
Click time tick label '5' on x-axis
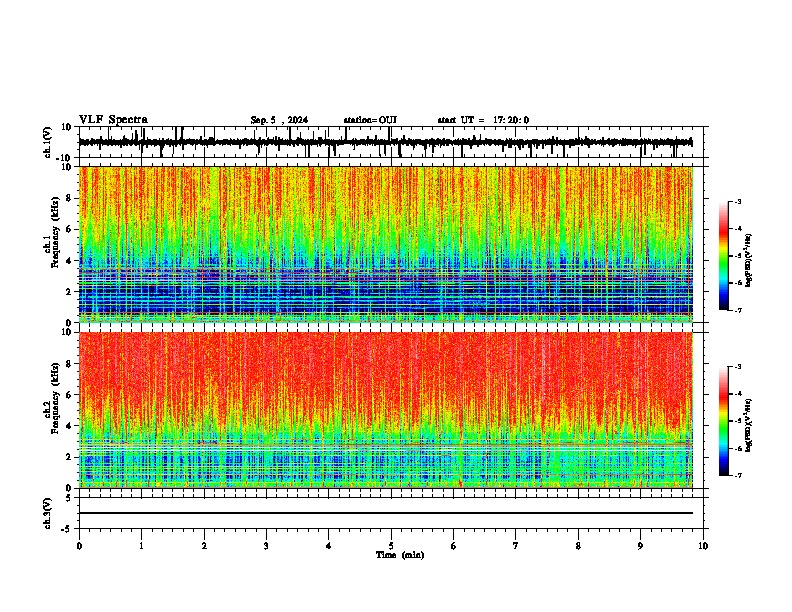pos(391,546)
